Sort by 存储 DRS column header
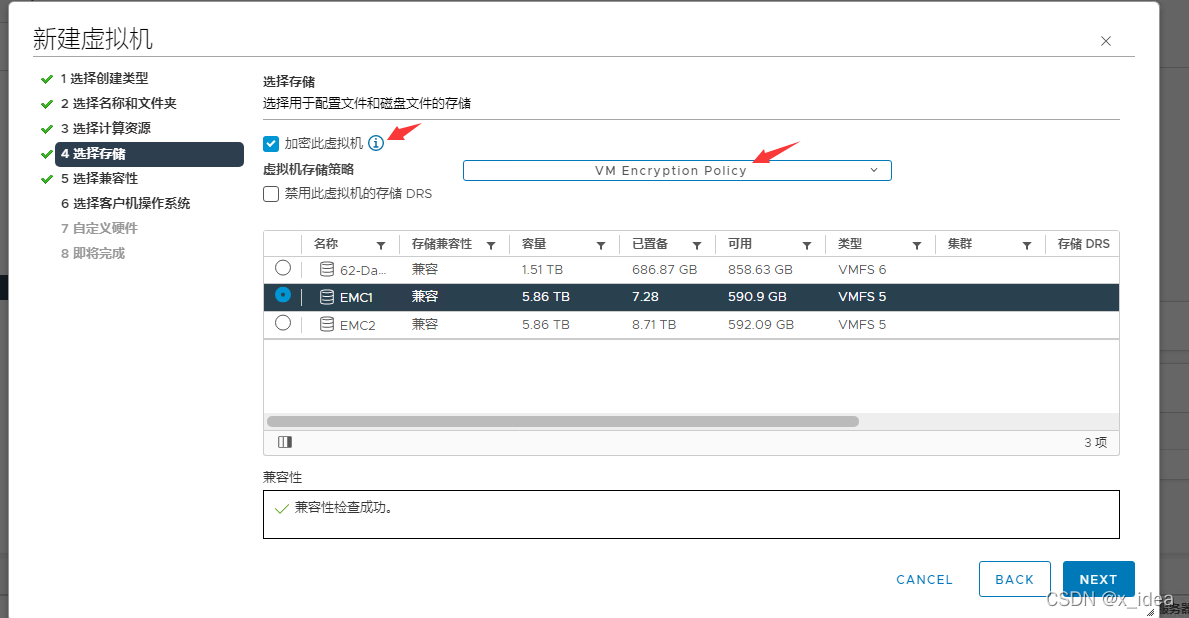1189x618 pixels. [x=1084, y=244]
